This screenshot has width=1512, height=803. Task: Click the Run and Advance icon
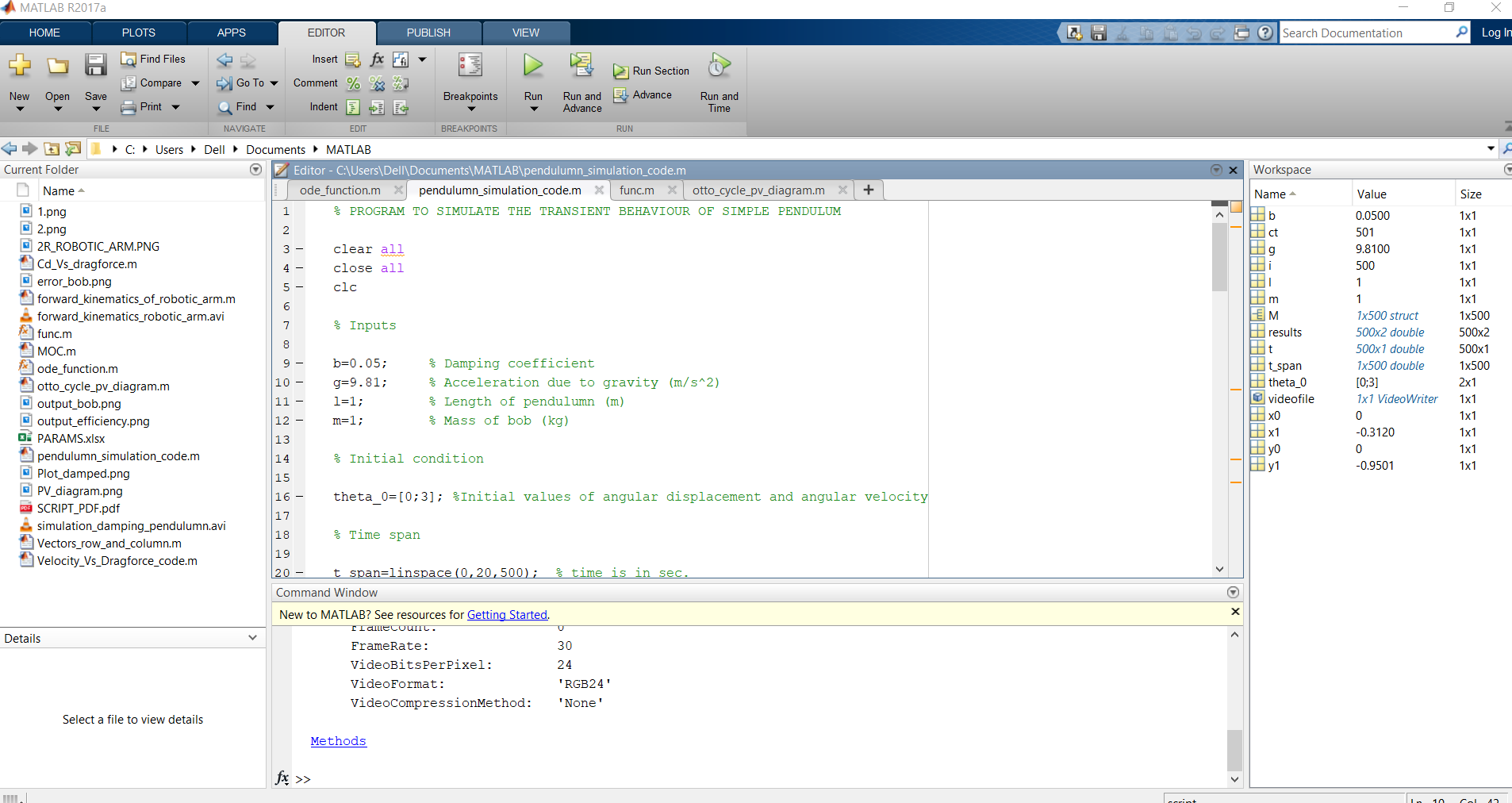[x=582, y=65]
